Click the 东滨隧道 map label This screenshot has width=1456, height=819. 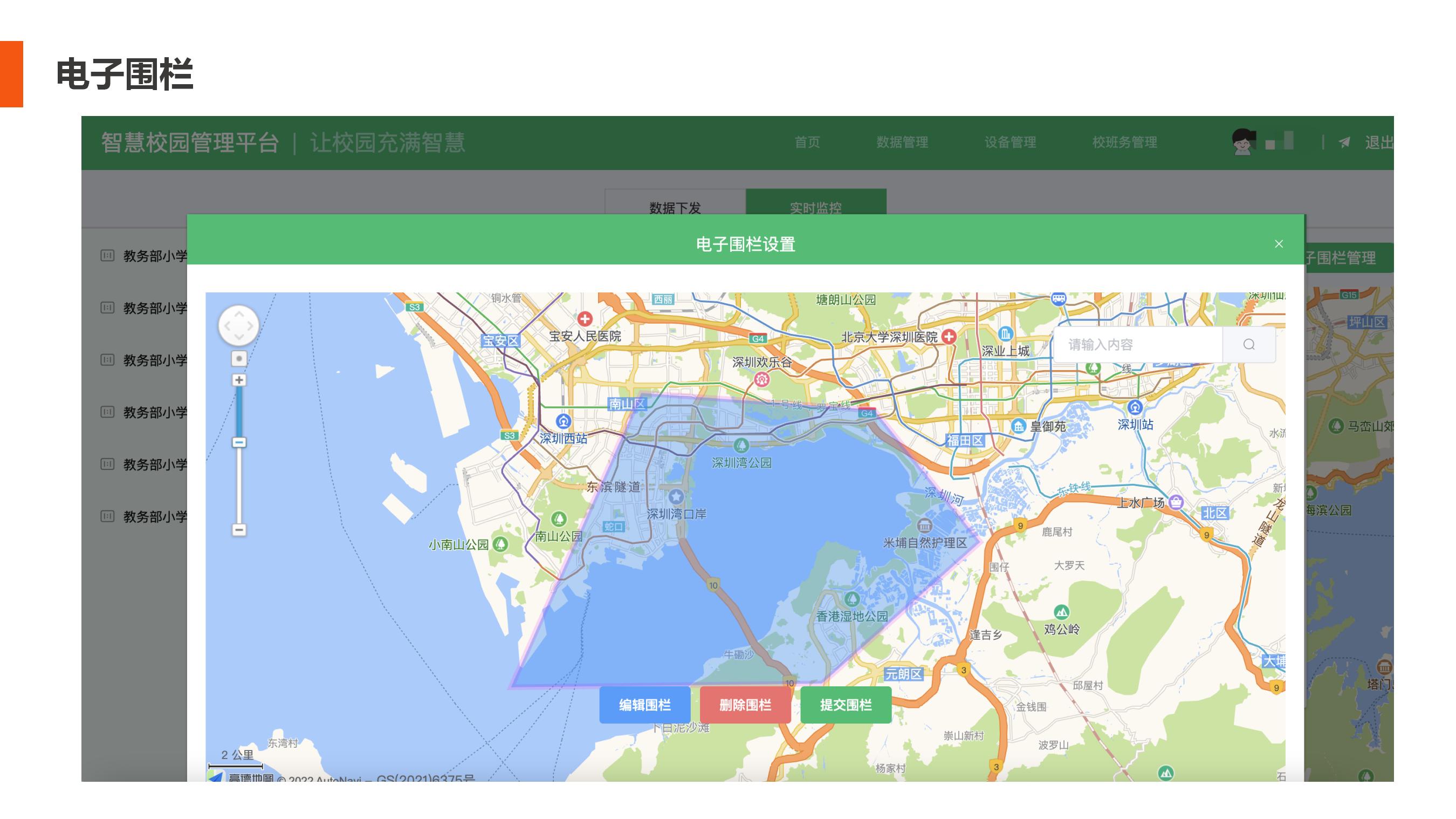pos(614,487)
